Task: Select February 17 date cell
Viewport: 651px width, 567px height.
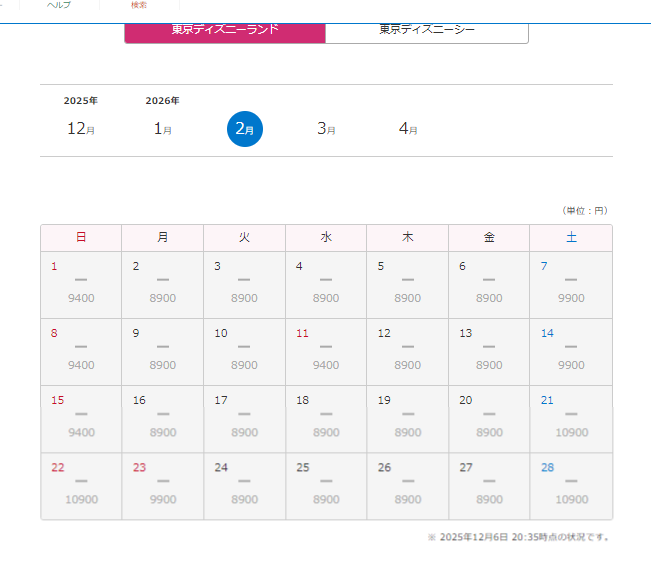Action: pyautogui.click(x=244, y=419)
